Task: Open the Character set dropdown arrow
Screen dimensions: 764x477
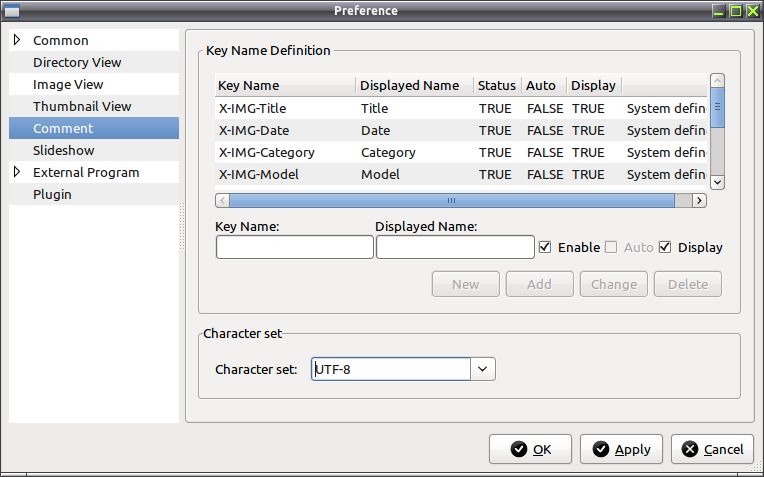Action: click(x=483, y=369)
